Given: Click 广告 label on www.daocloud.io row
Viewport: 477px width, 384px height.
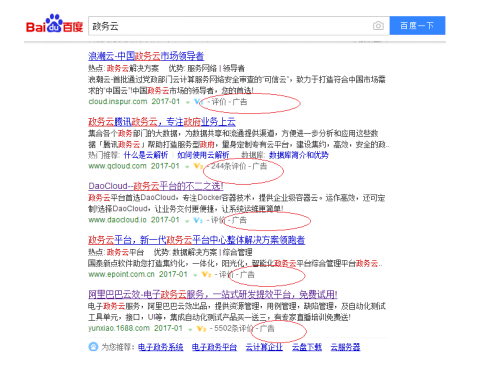Looking at the screenshot, I should (x=239, y=220).
